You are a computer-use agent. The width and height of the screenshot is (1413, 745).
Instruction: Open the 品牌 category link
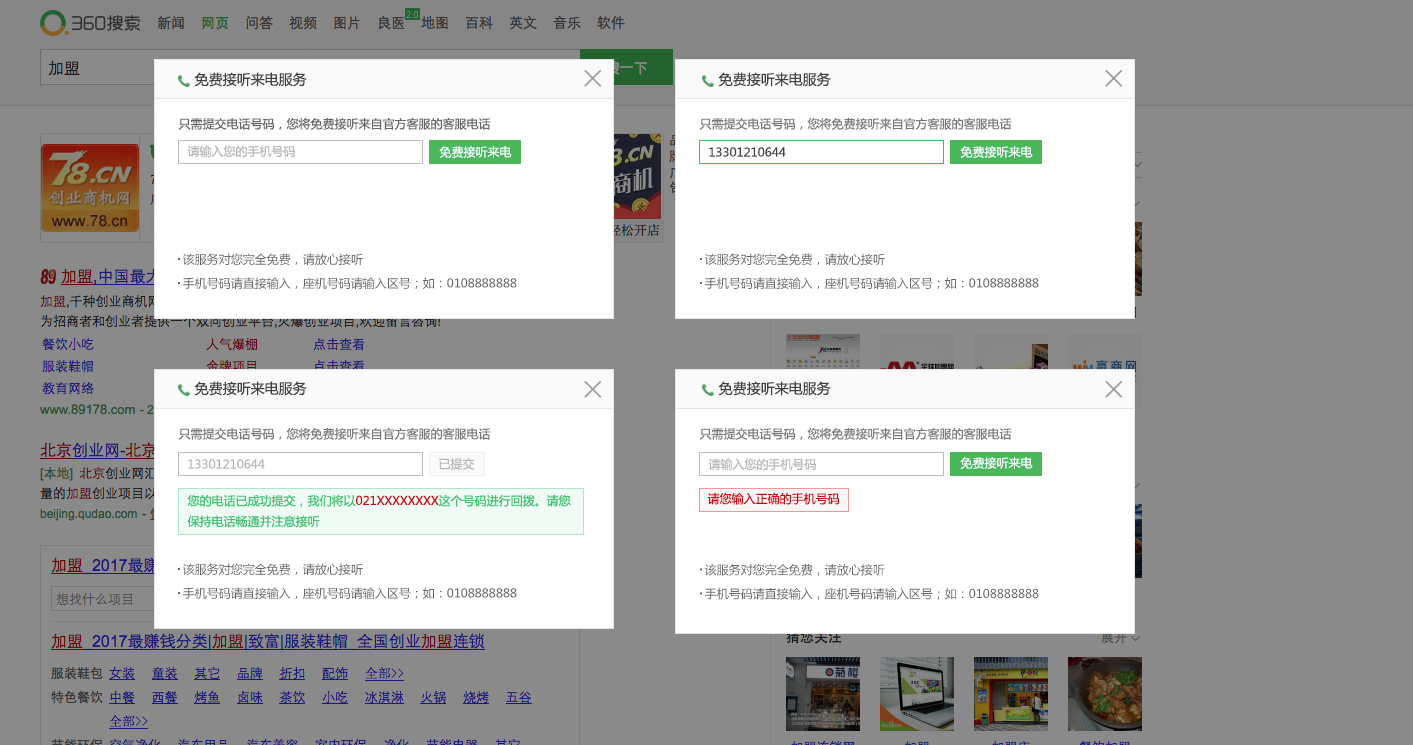(250, 673)
